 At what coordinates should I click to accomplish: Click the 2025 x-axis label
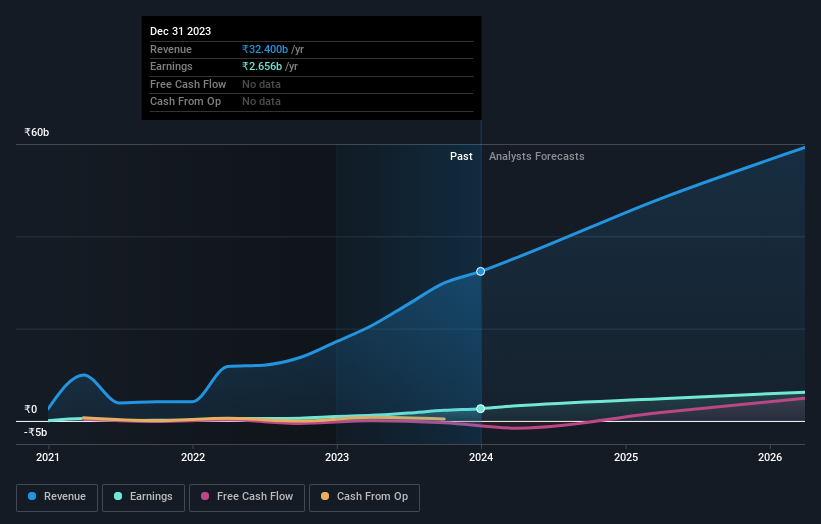pyautogui.click(x=626, y=458)
